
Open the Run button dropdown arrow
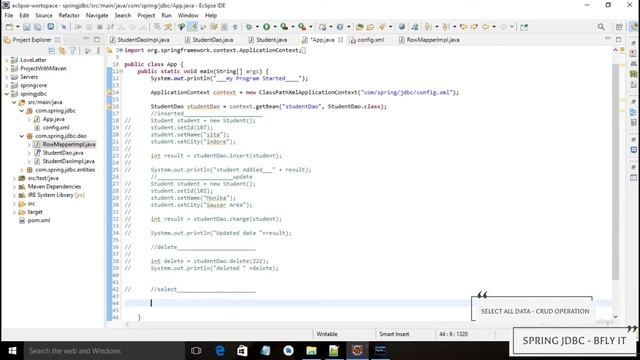point(275,27)
